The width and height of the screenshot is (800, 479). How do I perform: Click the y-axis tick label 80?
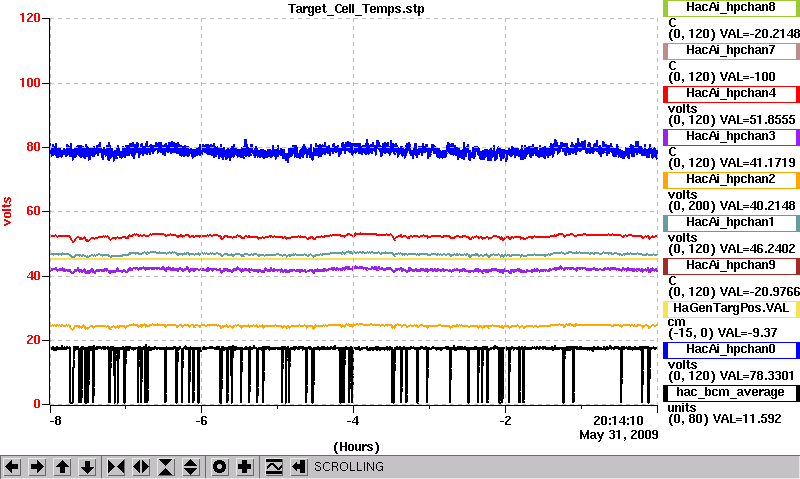point(33,147)
